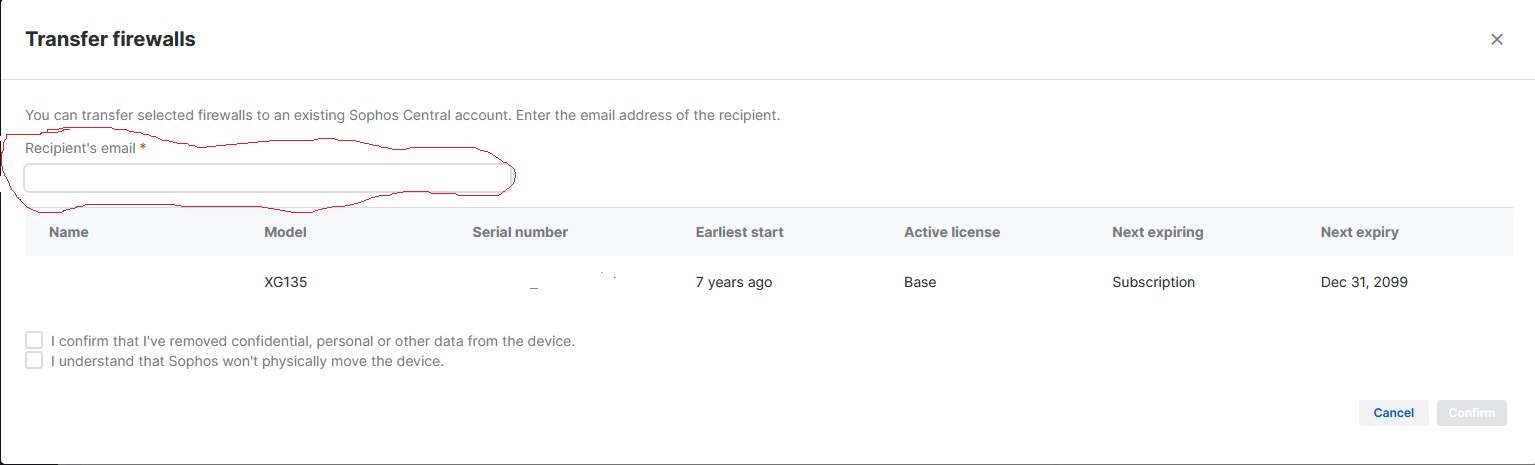Screen dimensions: 1535x465
Task: Click the 7 years ago cell
Action: coord(734,282)
